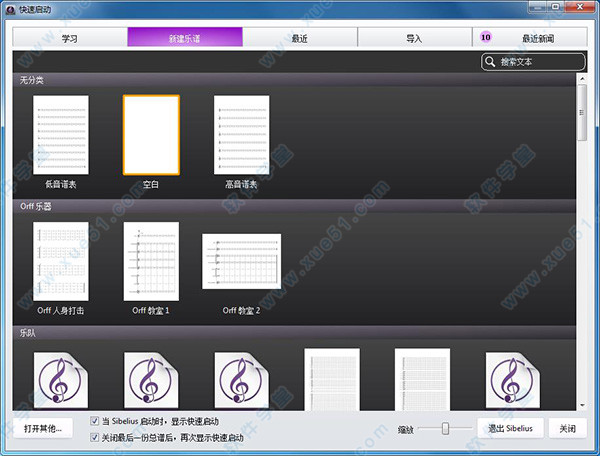The width and height of the screenshot is (600, 456).
Task: Click the magnifier icon in search box
Action: (x=491, y=62)
